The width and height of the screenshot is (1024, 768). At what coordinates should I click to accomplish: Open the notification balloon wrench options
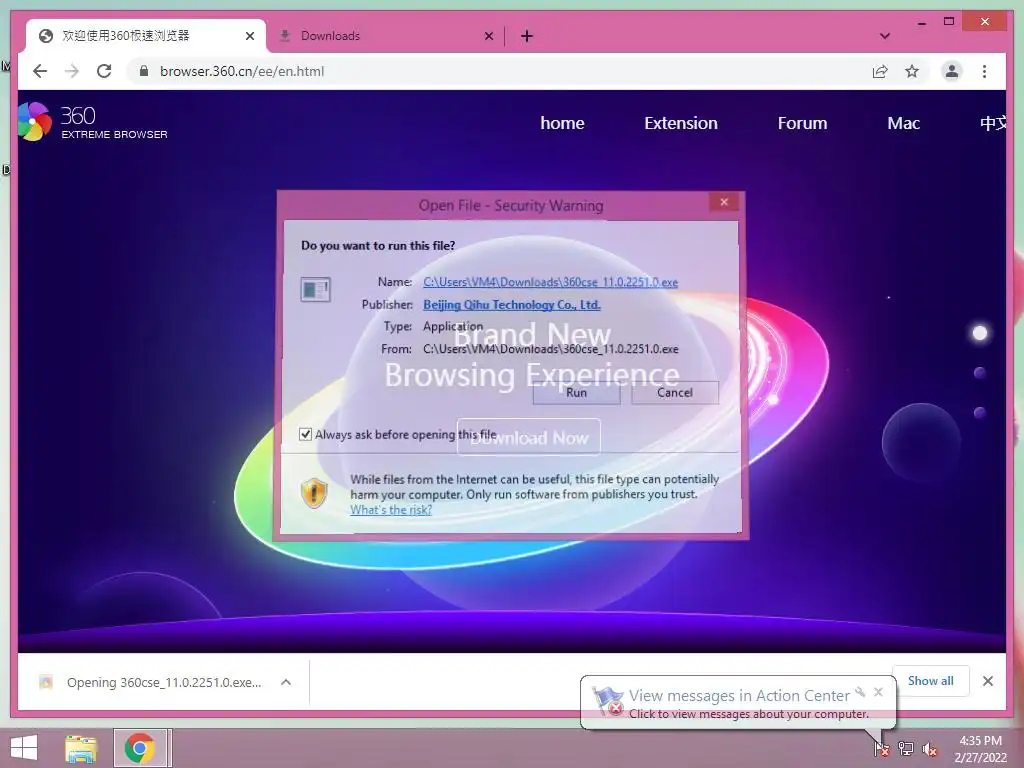pyautogui.click(x=860, y=692)
